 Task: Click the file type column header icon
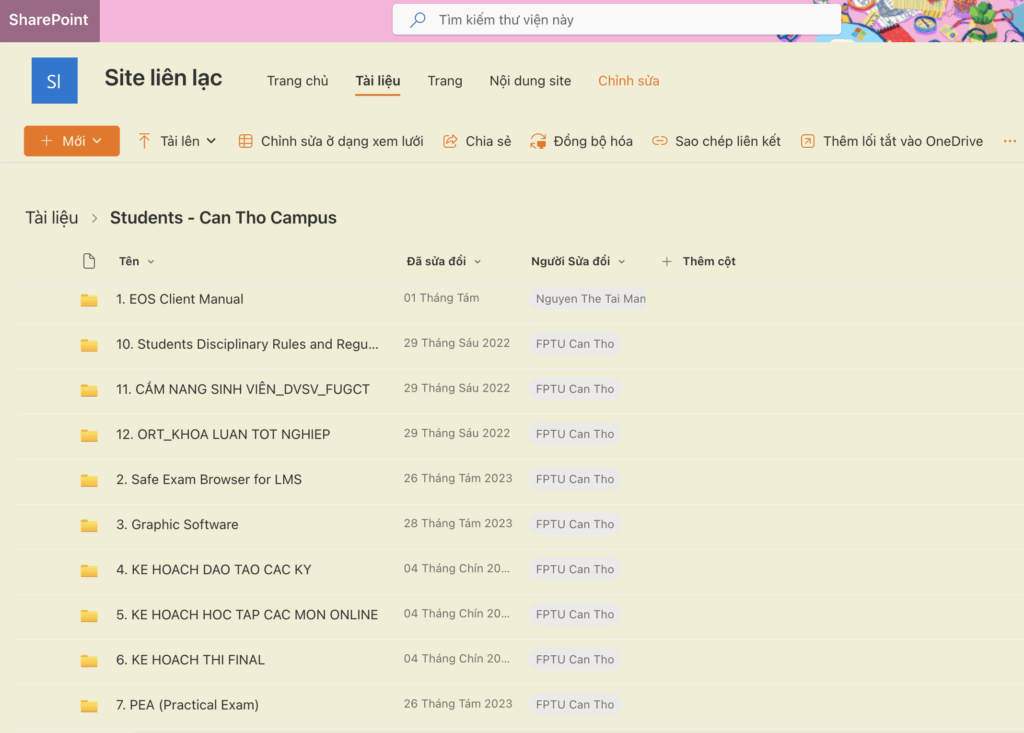click(89, 261)
